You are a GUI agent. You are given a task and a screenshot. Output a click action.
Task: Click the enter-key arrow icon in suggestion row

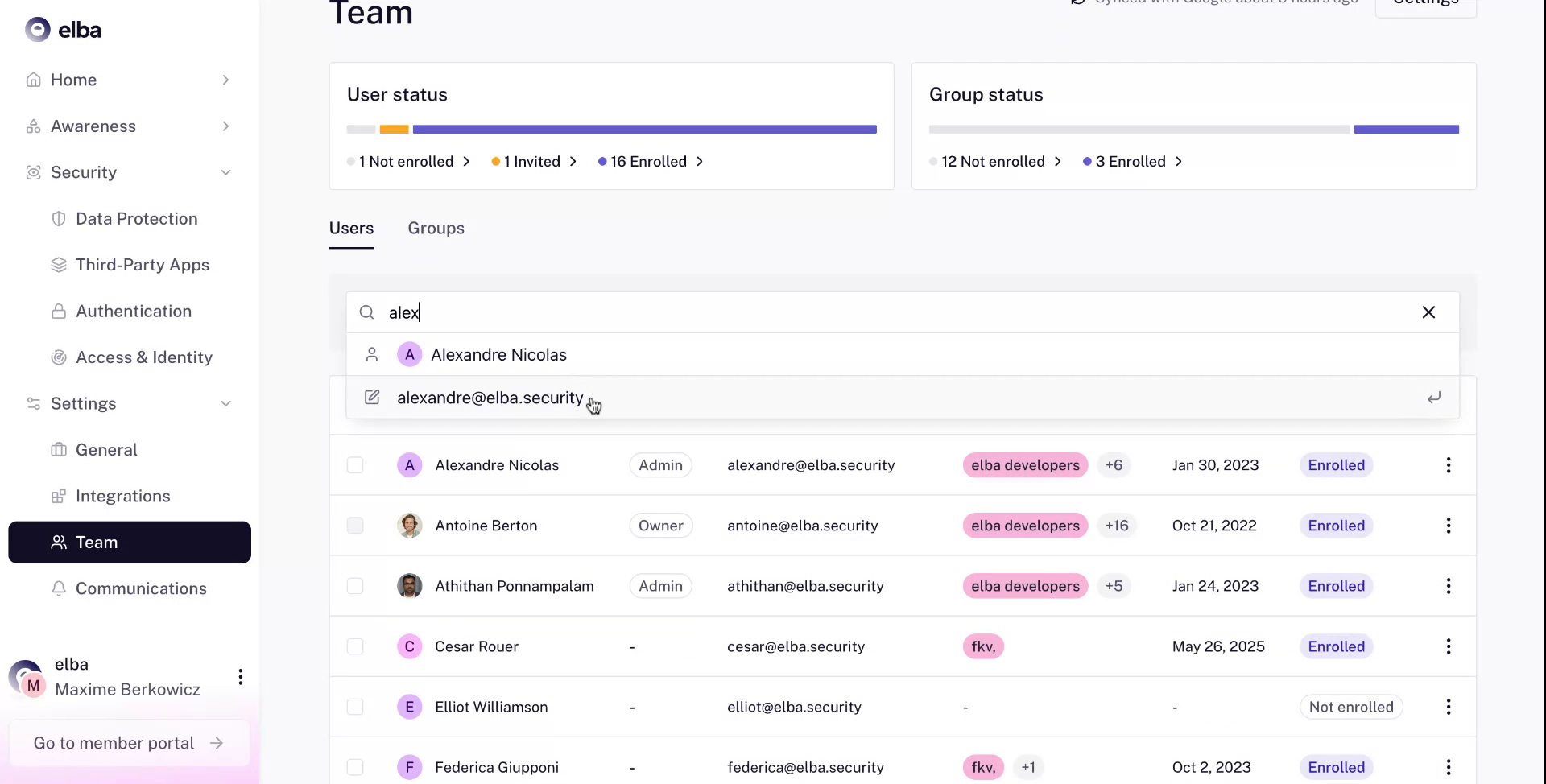pyautogui.click(x=1434, y=398)
